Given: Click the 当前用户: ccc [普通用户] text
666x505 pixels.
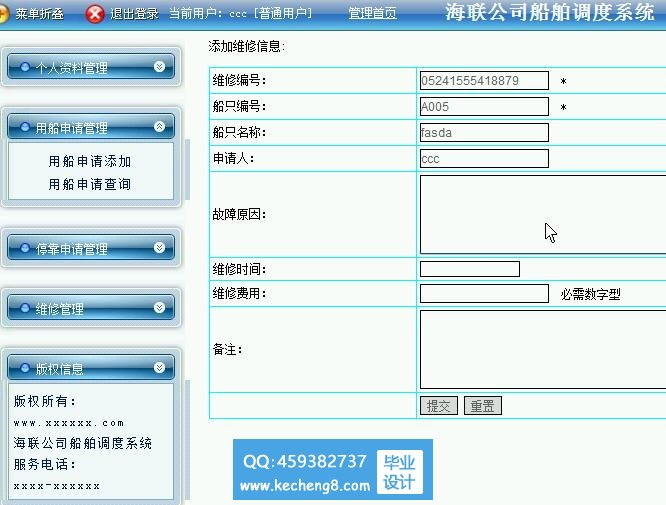Looking at the screenshot, I should pyautogui.click(x=240, y=14).
